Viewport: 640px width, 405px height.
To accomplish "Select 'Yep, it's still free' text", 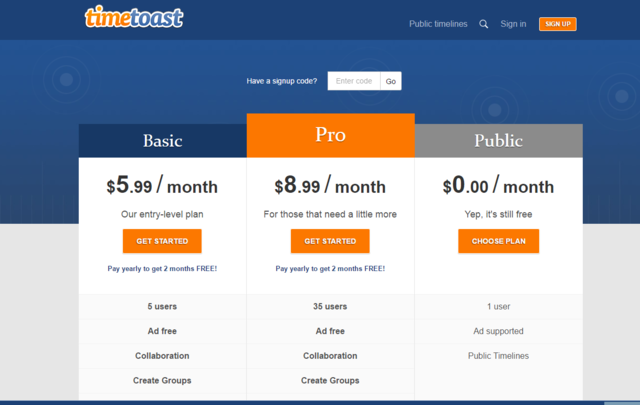I will pos(498,214).
